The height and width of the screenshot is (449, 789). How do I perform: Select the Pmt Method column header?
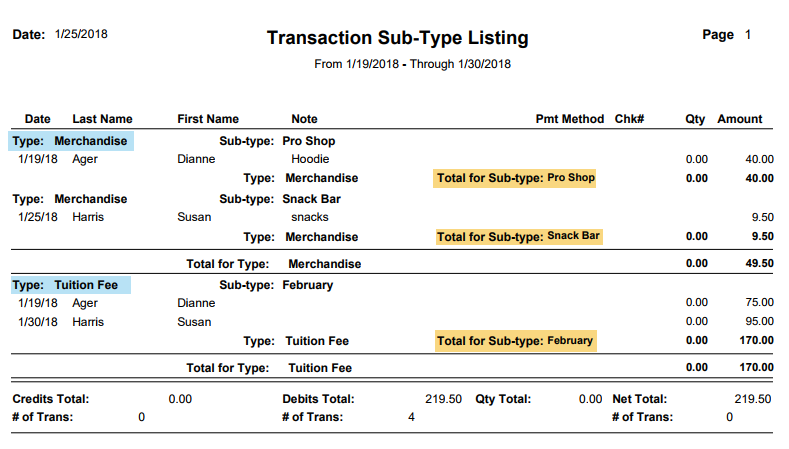pyautogui.click(x=570, y=119)
